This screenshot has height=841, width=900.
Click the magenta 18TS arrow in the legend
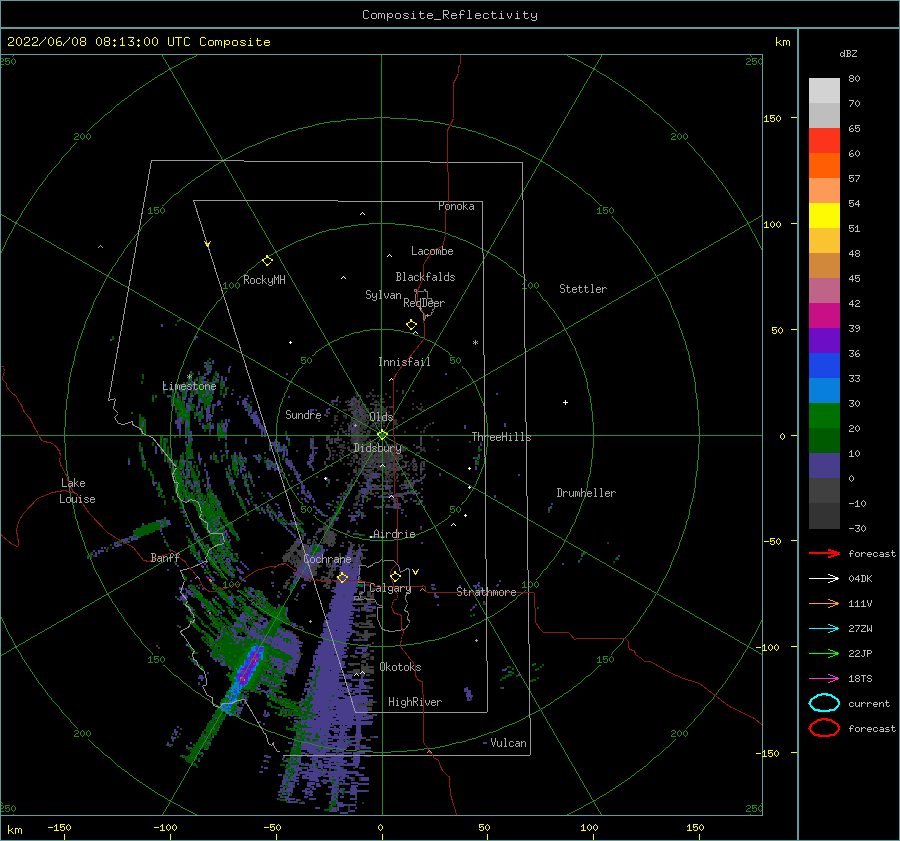(x=824, y=679)
